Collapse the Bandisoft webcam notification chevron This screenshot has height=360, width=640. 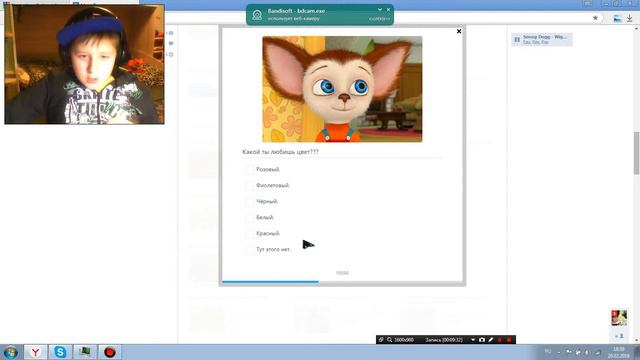(380, 10)
